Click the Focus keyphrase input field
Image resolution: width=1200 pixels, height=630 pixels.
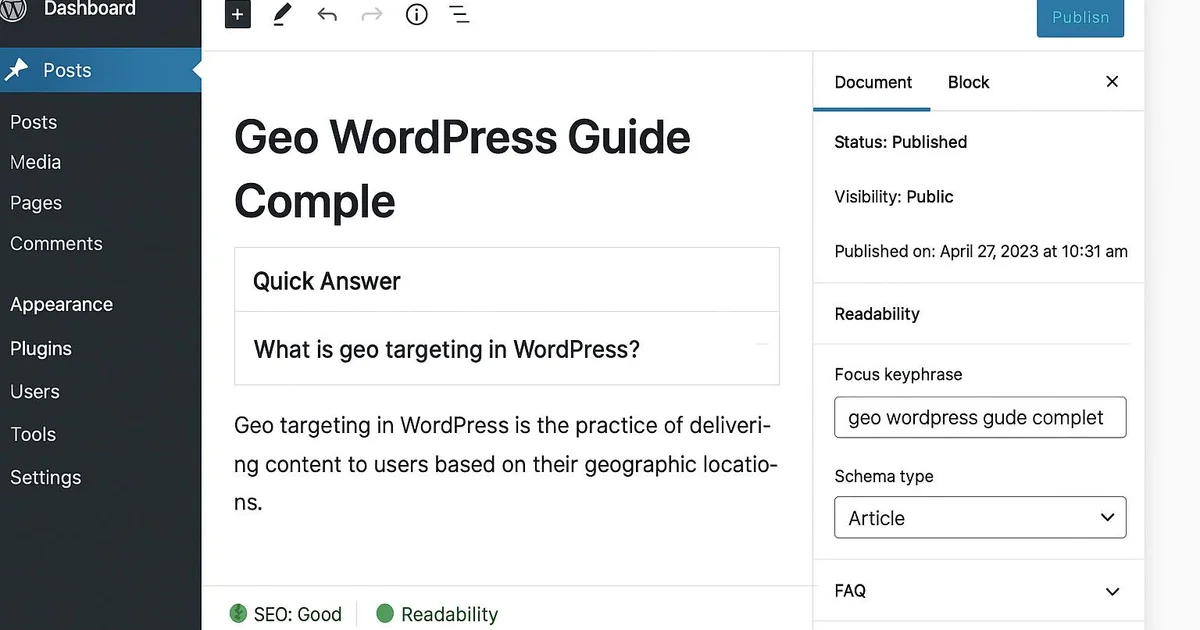[980, 417]
